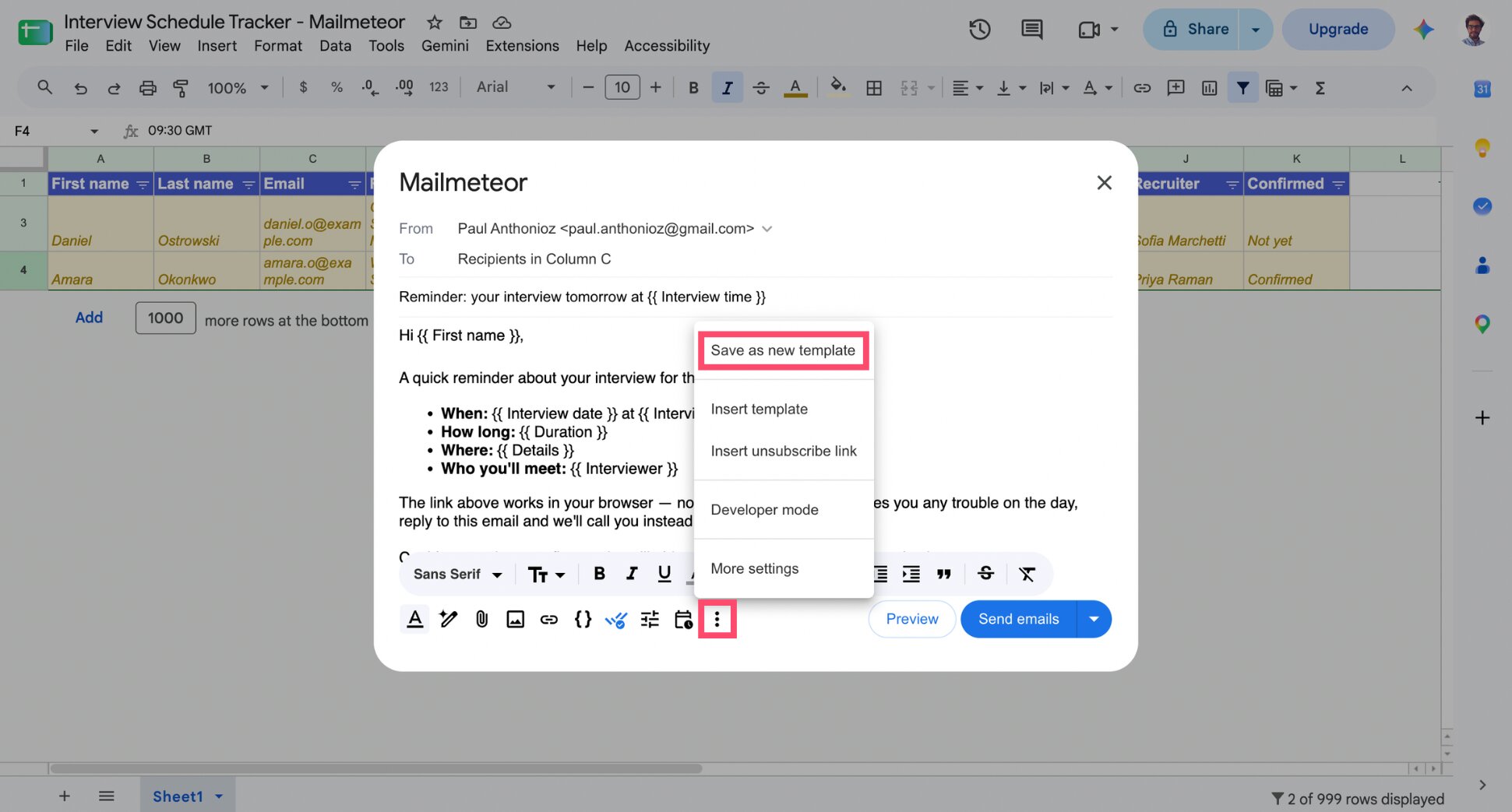Click the Meet video call icon
This screenshot has width=1512, height=812.
tap(1089, 30)
